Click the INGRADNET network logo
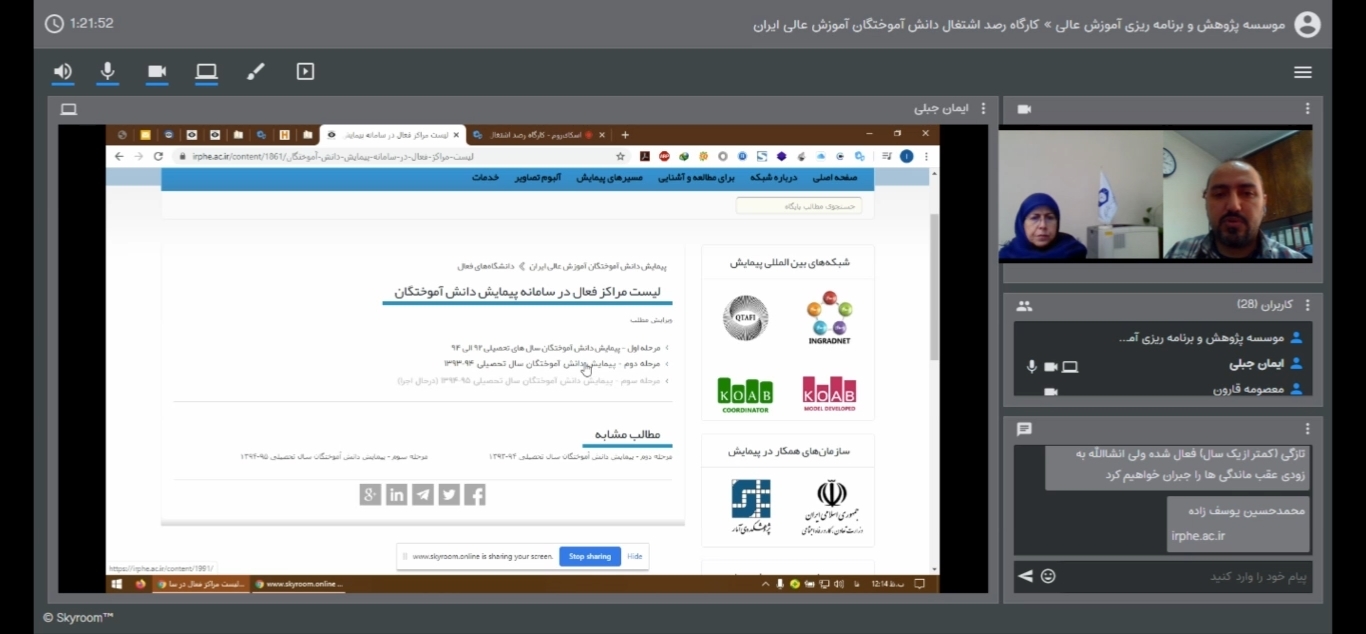Image resolution: width=1366 pixels, height=634 pixels. click(x=829, y=317)
